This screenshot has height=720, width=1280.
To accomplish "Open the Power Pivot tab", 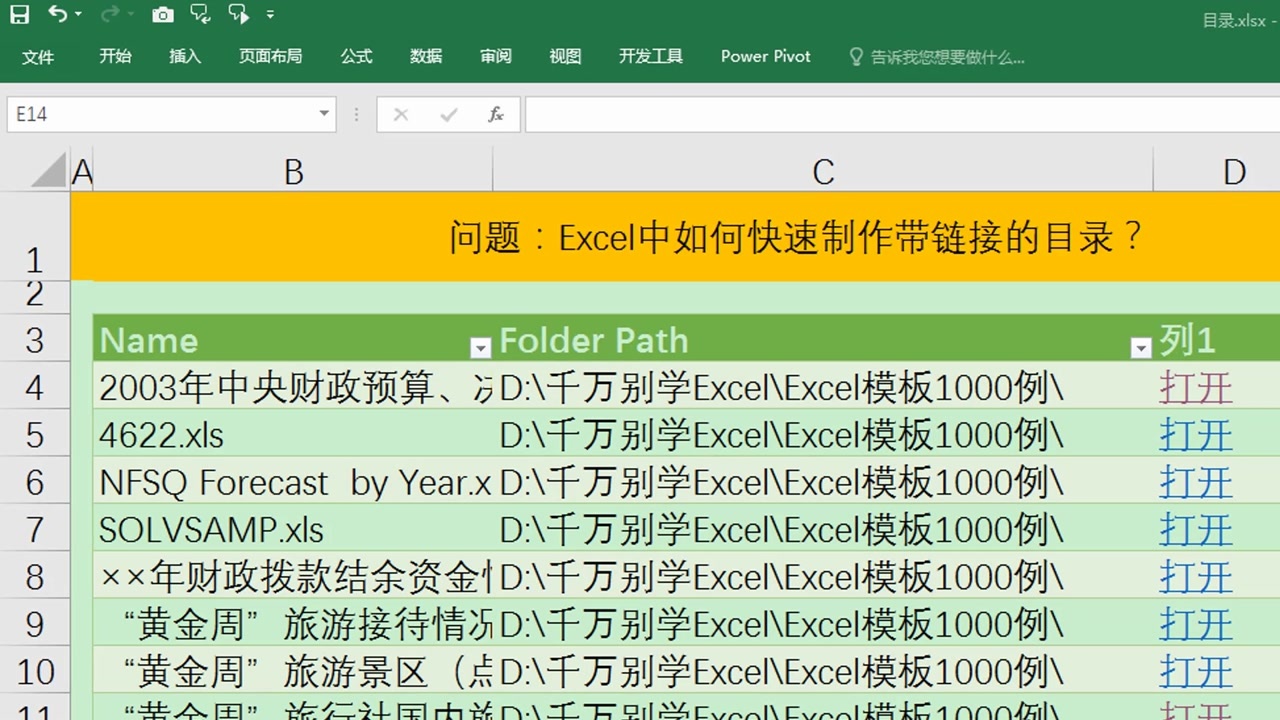I will click(766, 57).
